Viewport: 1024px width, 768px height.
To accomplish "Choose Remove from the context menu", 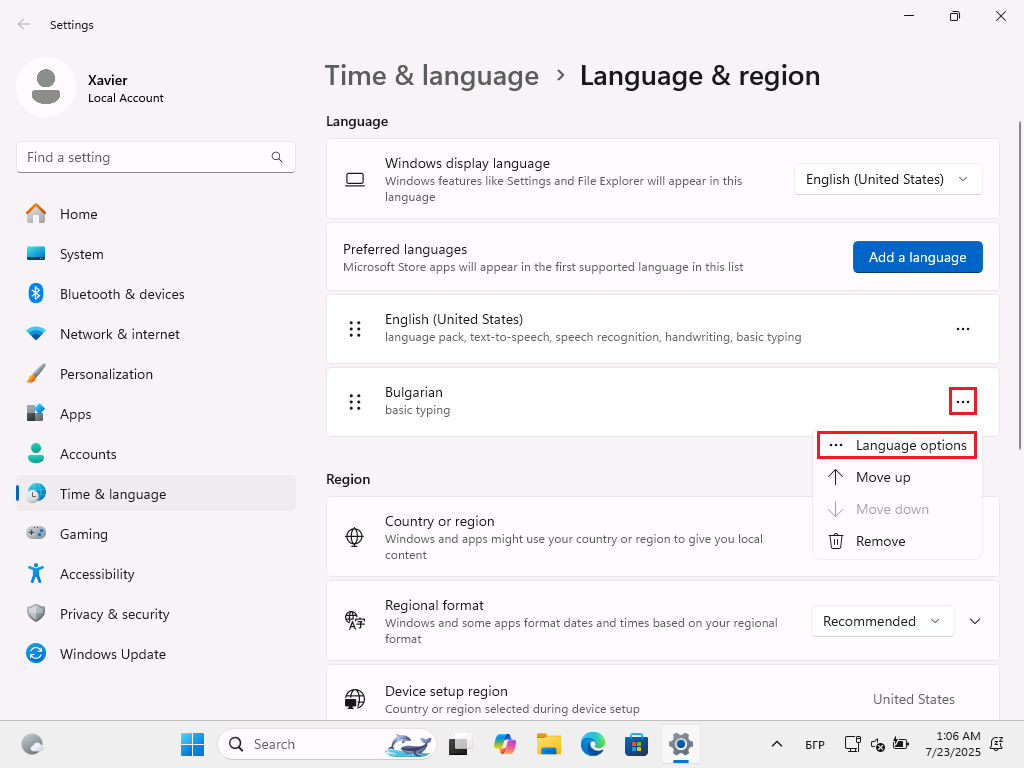I will pyautogui.click(x=897, y=541).
